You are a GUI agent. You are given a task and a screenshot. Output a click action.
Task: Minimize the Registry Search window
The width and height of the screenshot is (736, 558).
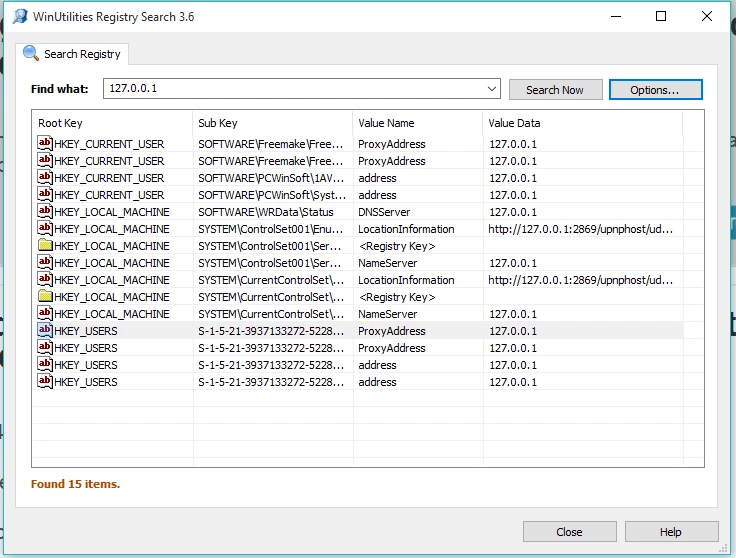click(616, 16)
